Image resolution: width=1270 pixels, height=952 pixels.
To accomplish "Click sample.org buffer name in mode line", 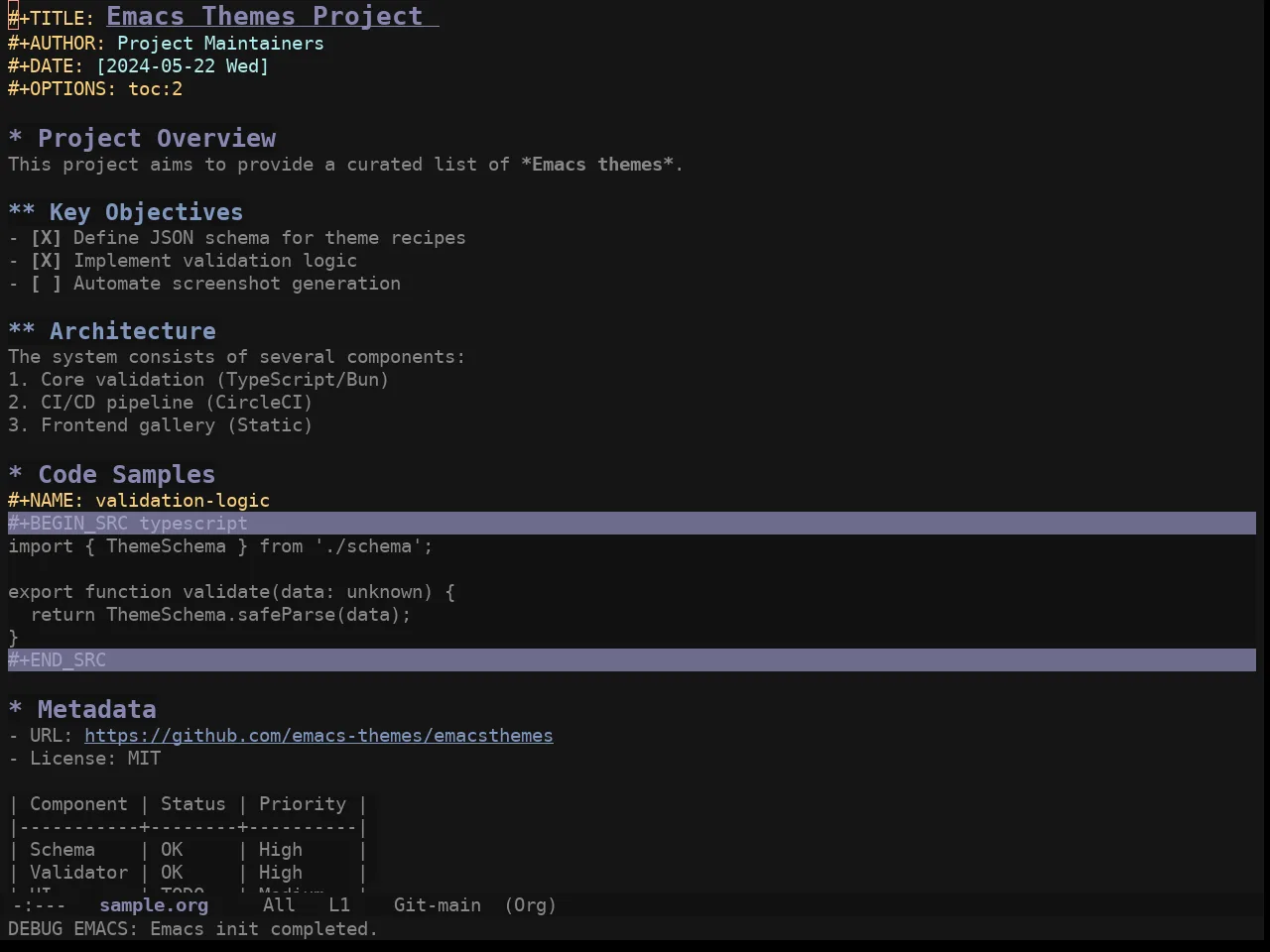I will (154, 905).
